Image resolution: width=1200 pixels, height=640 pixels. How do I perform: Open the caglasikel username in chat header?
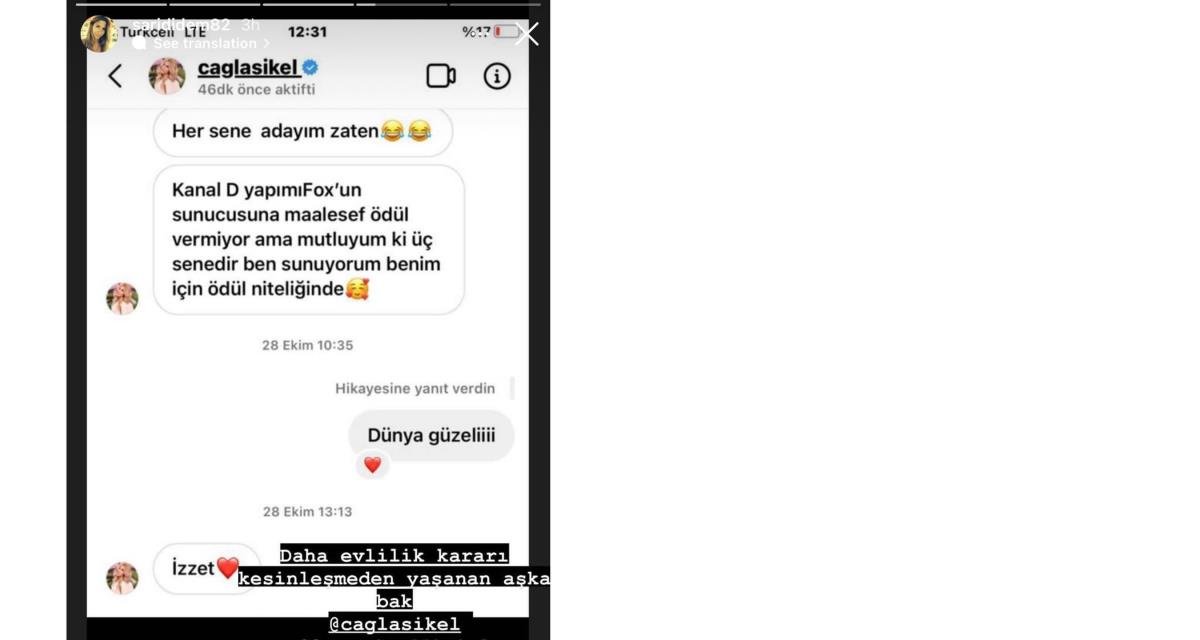point(248,68)
